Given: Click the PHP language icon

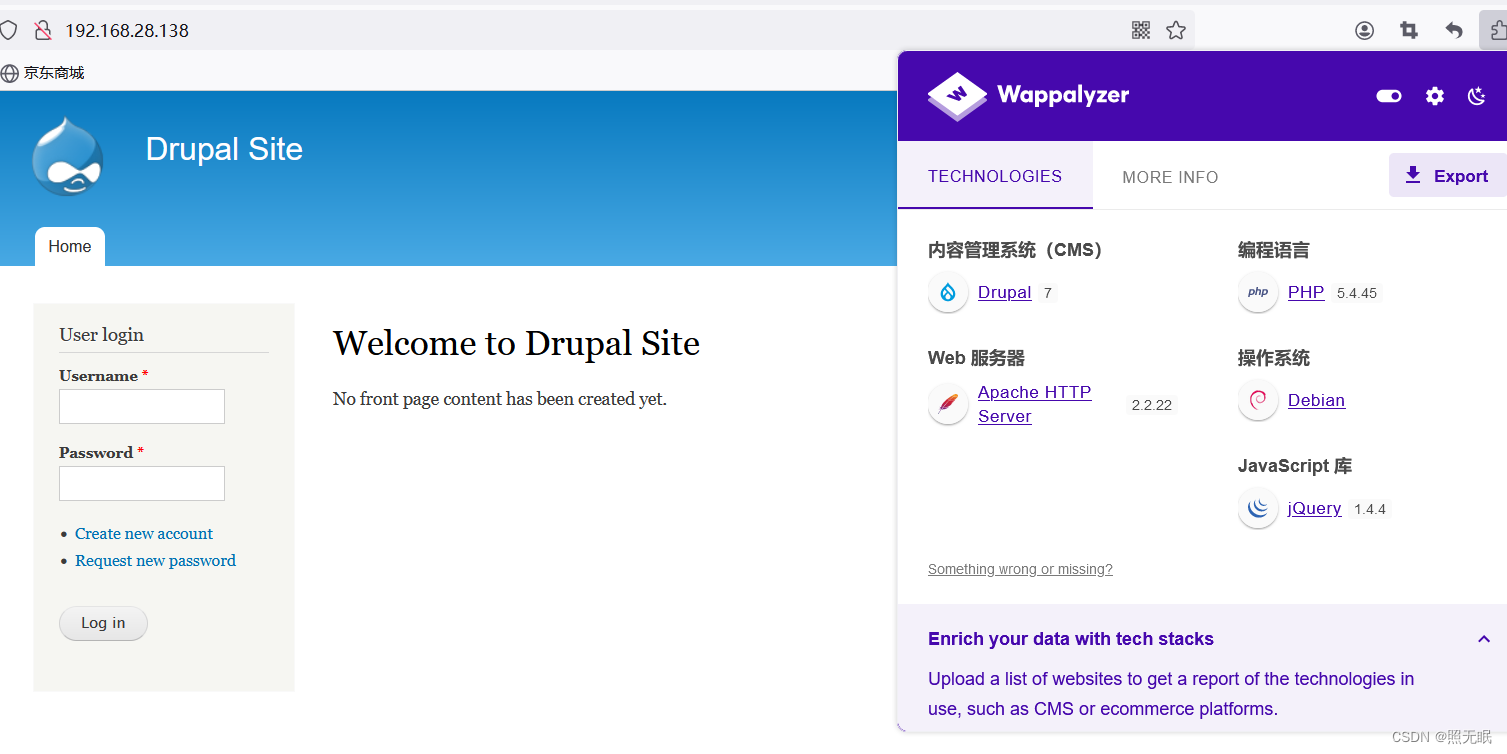Looking at the screenshot, I should click(x=1258, y=292).
